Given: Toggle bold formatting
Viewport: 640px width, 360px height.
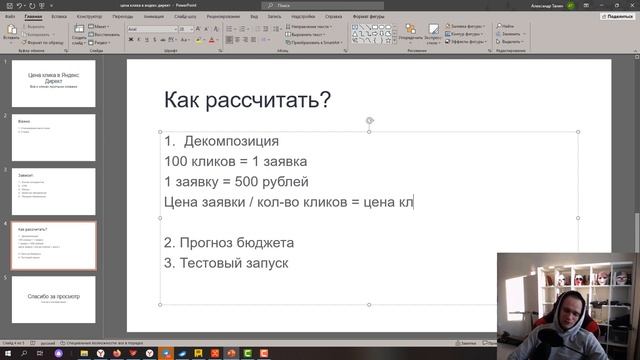Looking at the screenshot, I should [131, 40].
